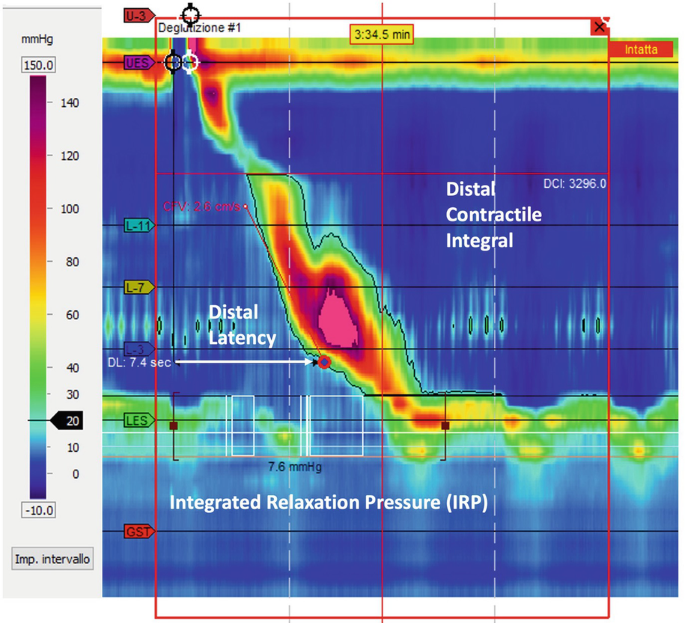Image resolution: width=685 pixels, height=623 pixels.
Task: Click the red-circled distal latency point
Action: (324, 362)
